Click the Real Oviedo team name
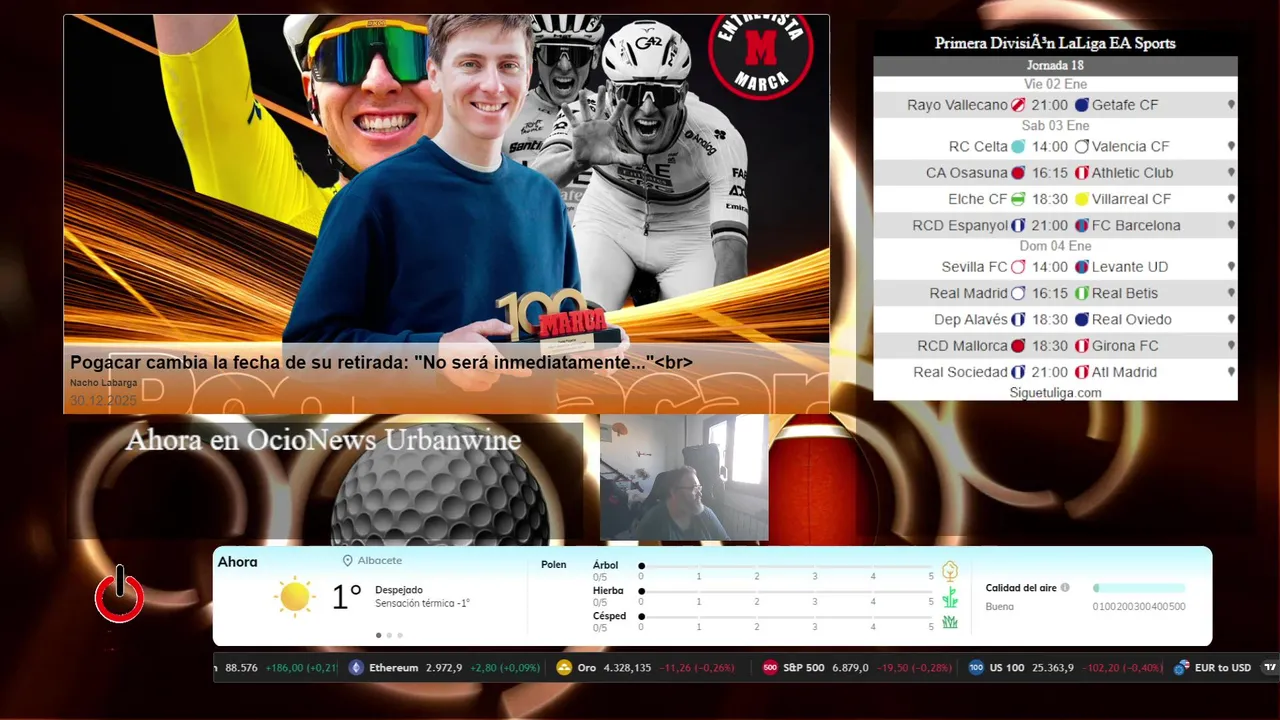Viewport: 1280px width, 720px height. (x=1132, y=320)
